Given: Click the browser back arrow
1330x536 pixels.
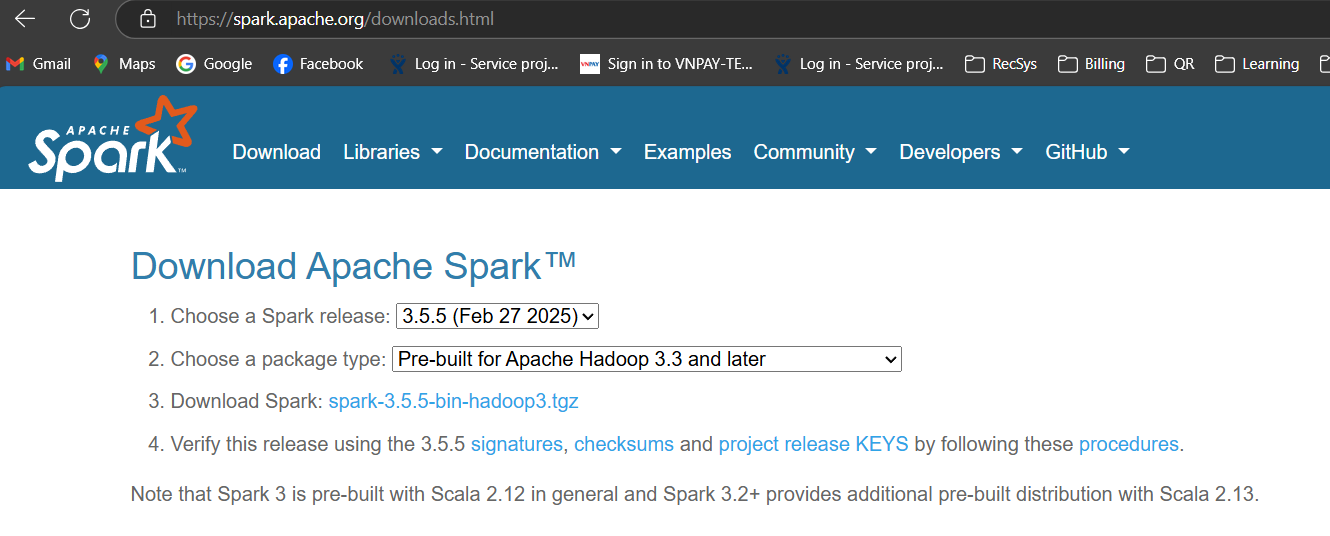Looking at the screenshot, I should (x=25, y=19).
